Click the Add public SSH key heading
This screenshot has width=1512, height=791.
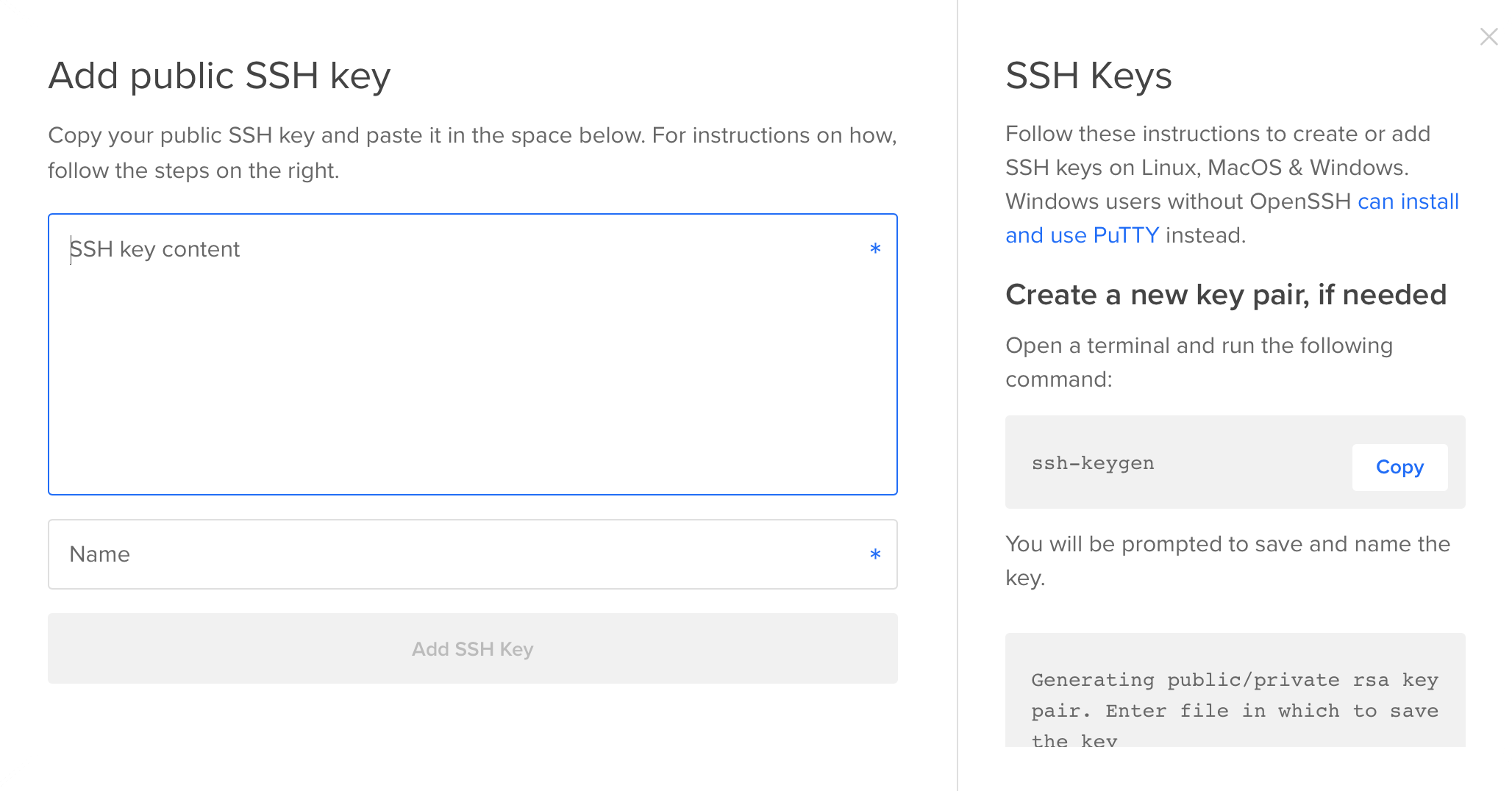[219, 75]
